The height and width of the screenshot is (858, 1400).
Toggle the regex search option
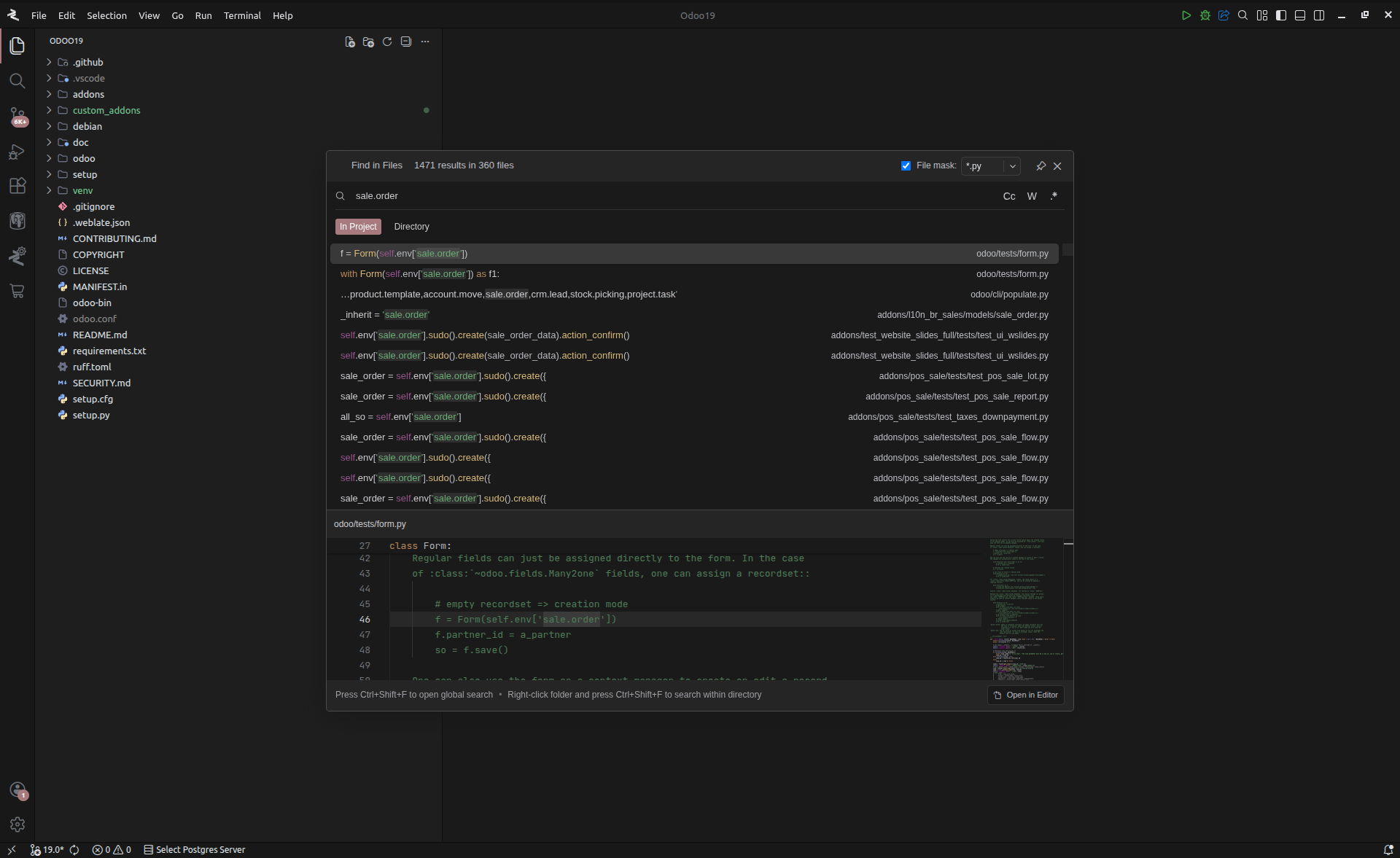1054,196
